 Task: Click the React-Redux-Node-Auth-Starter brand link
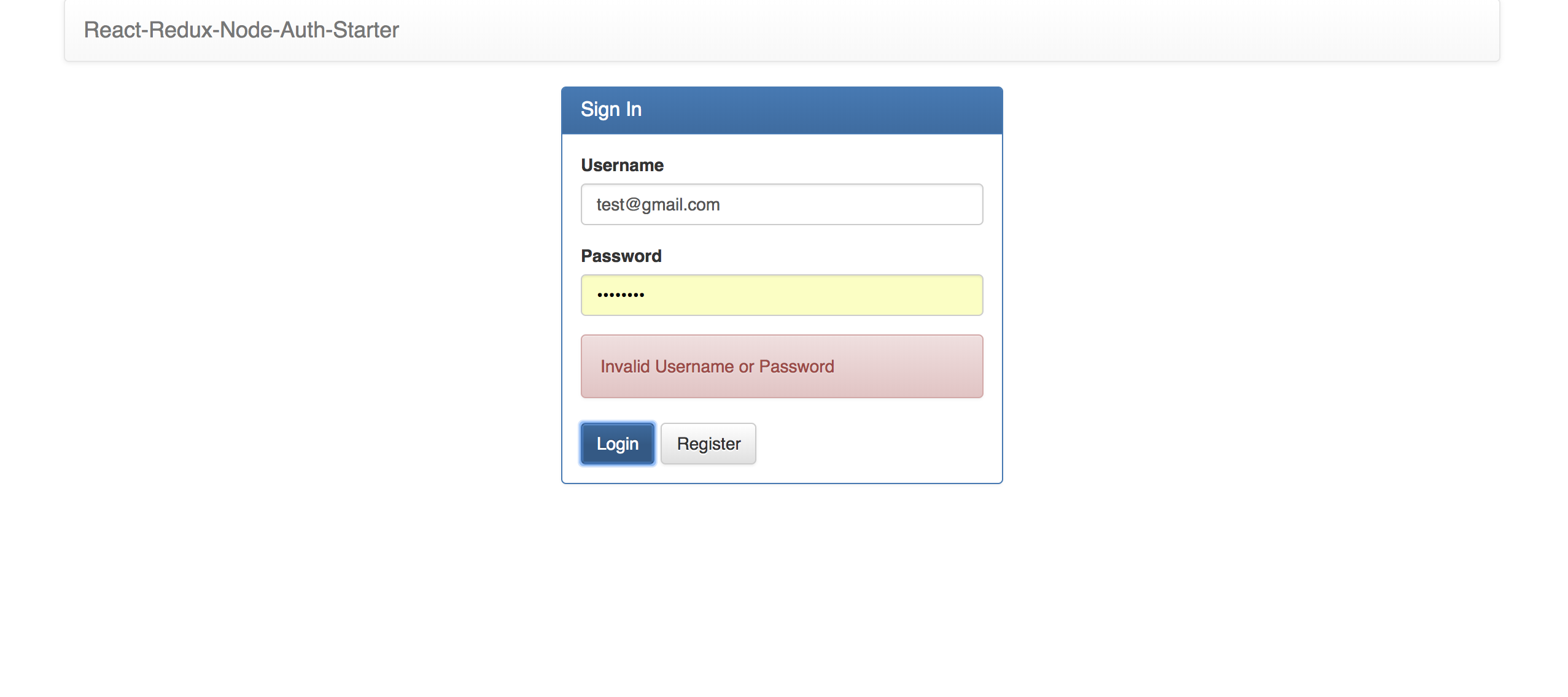click(x=241, y=30)
